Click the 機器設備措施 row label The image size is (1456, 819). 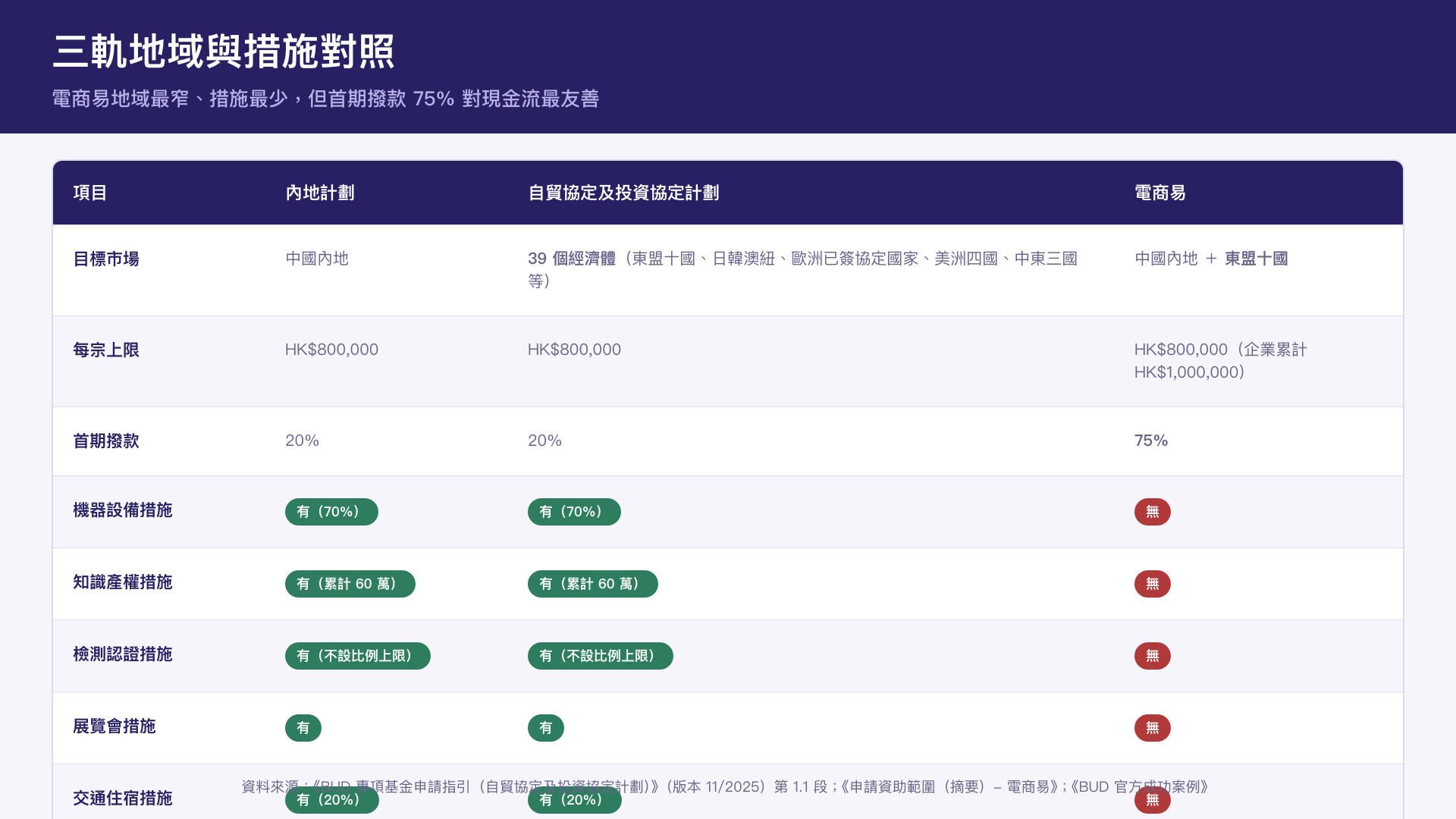(123, 510)
